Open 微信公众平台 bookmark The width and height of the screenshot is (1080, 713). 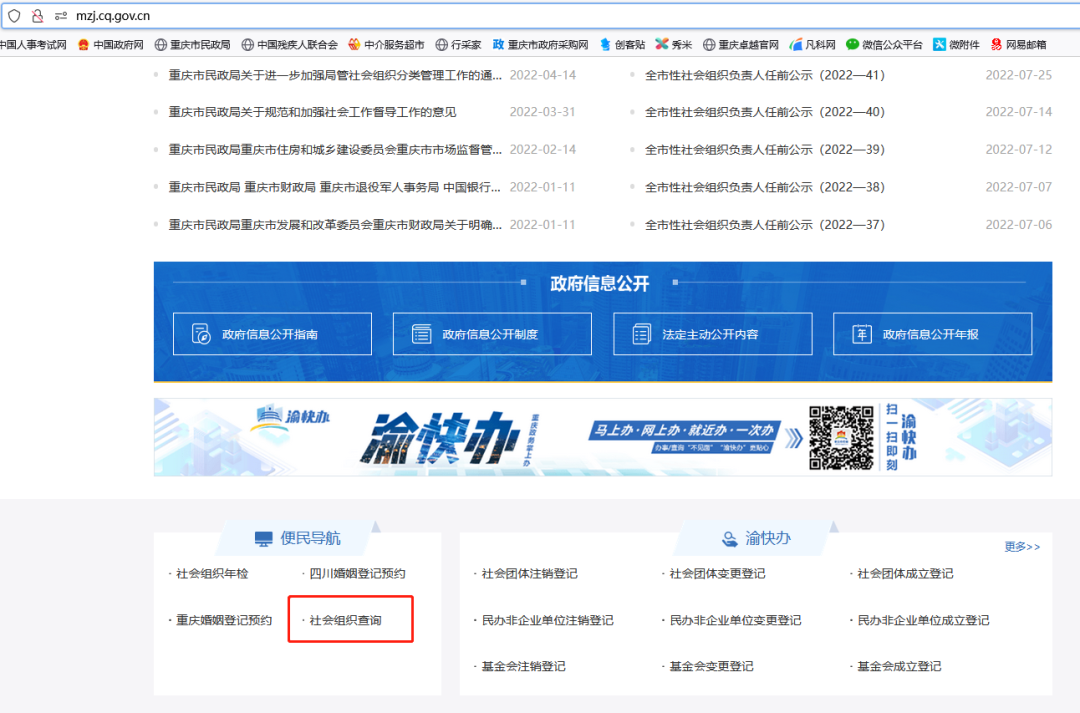click(x=884, y=45)
